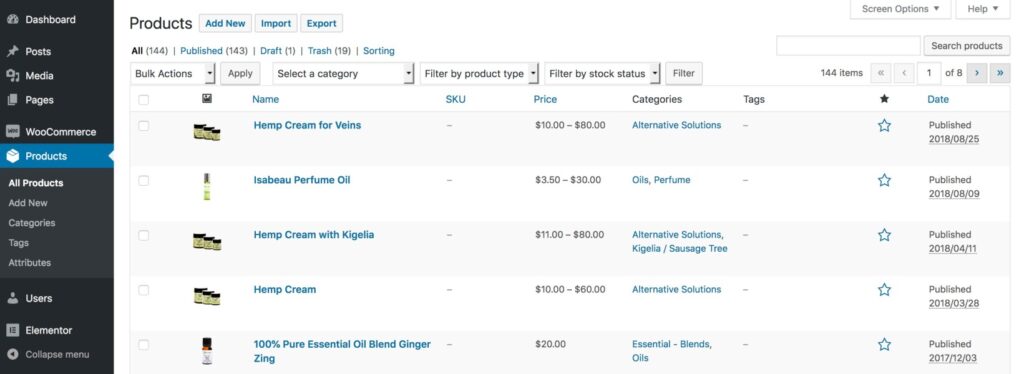This screenshot has height=374, width=1024.
Task: Open Screen Options tab
Action: [x=900, y=9]
